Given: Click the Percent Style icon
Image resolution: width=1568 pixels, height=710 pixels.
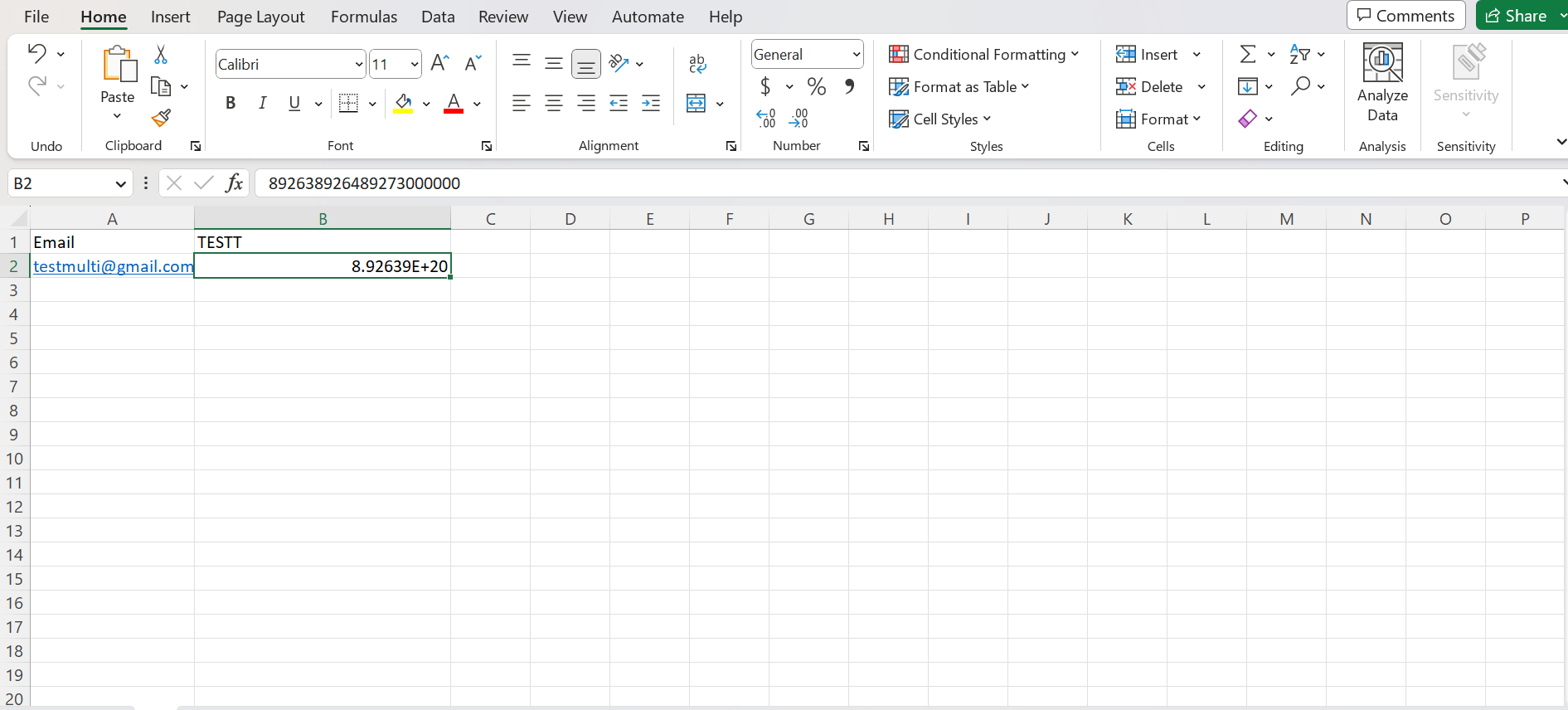Looking at the screenshot, I should 816,86.
